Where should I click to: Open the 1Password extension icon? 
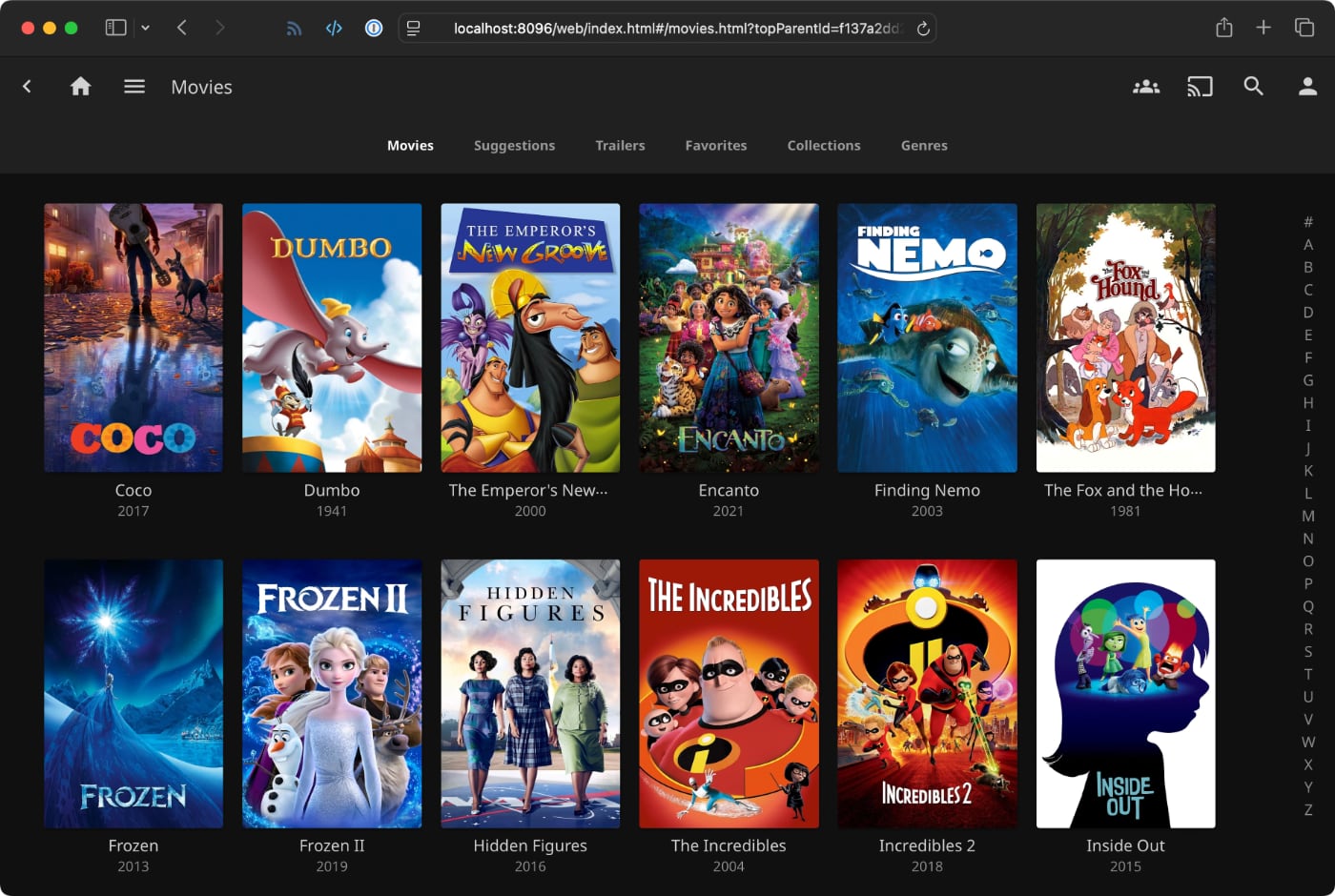coord(374,29)
